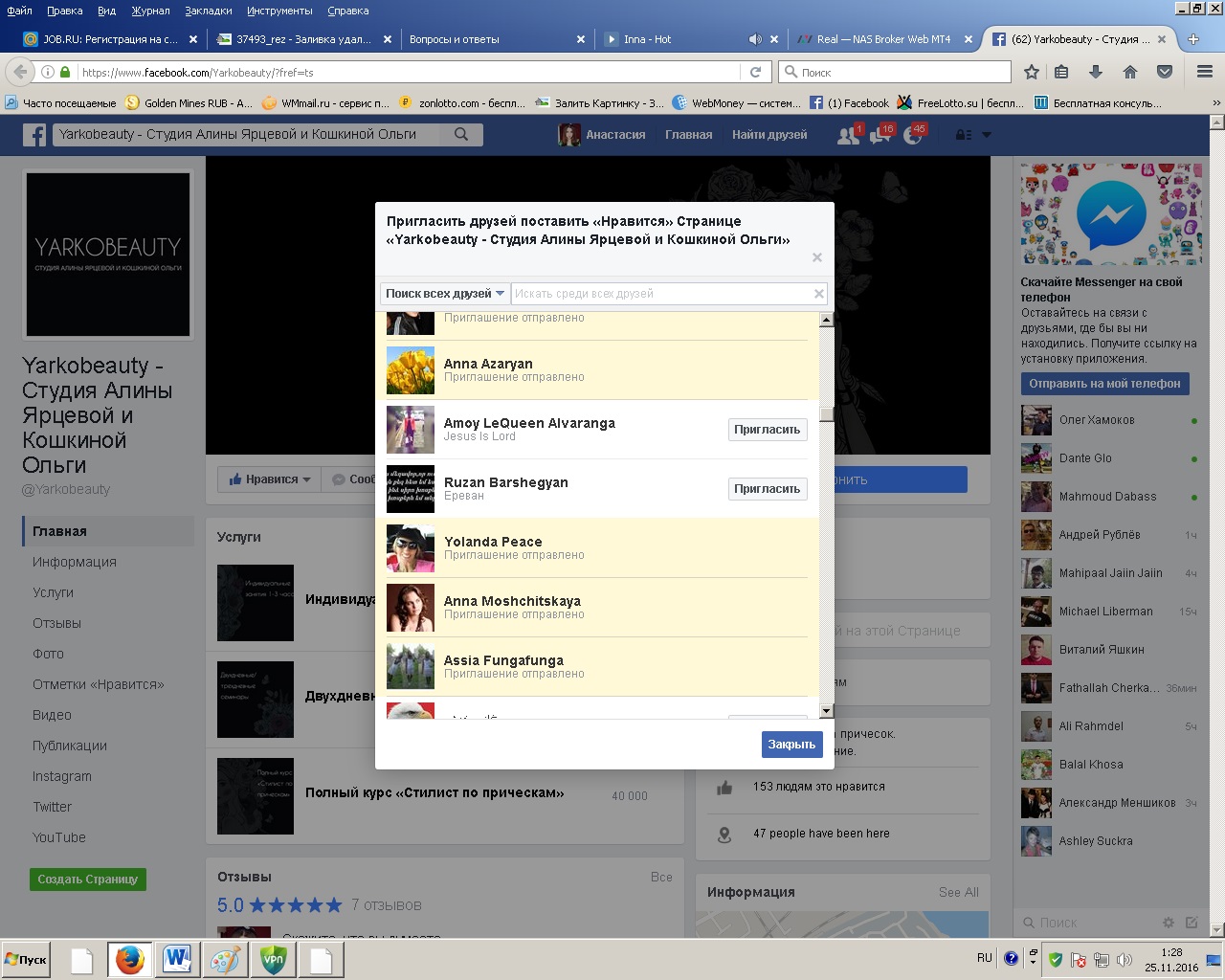Click the Создать Страницу button
The height and width of the screenshot is (980, 1225).
[x=88, y=879]
